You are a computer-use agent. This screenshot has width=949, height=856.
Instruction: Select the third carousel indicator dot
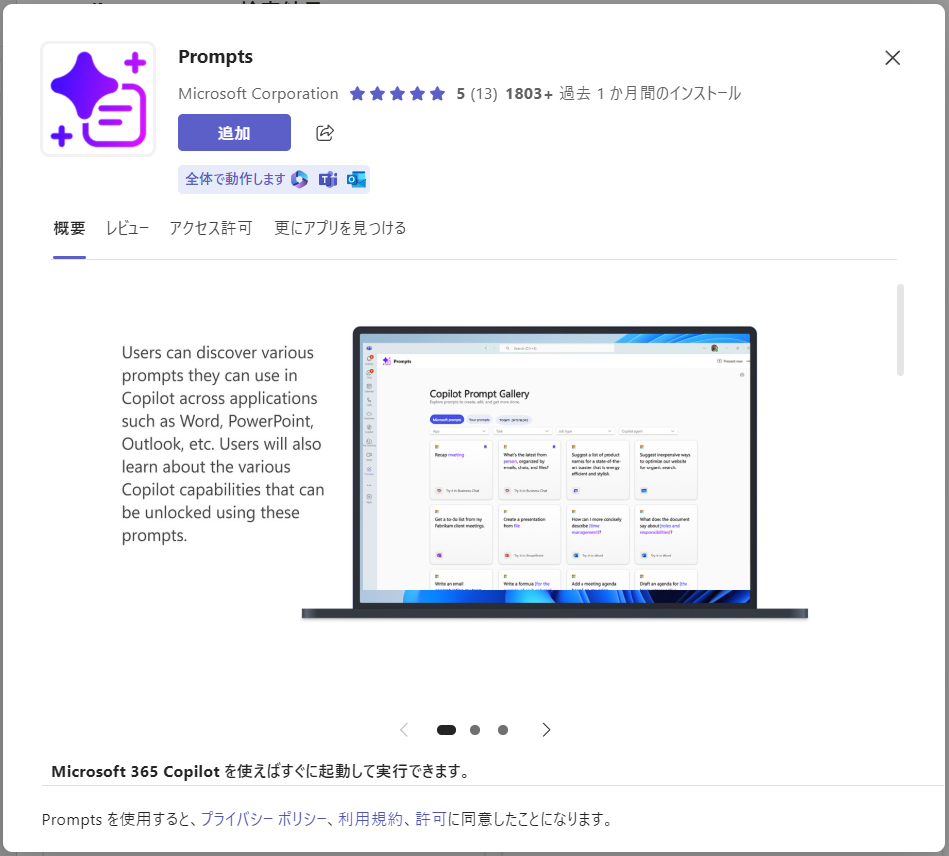click(x=503, y=730)
